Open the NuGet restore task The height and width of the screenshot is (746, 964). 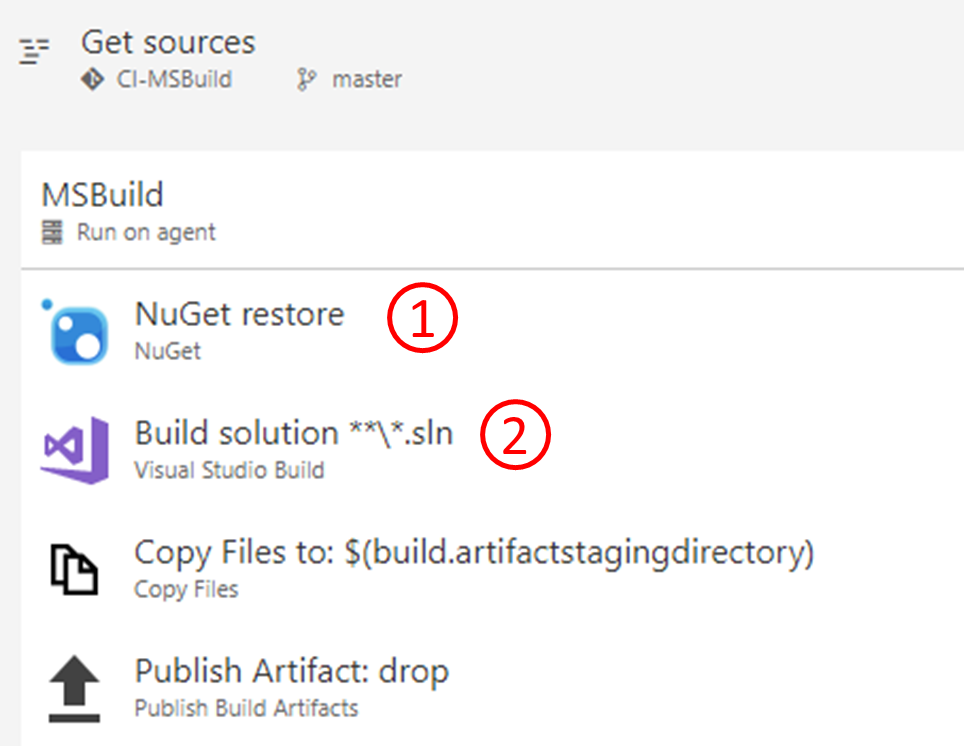(239, 314)
